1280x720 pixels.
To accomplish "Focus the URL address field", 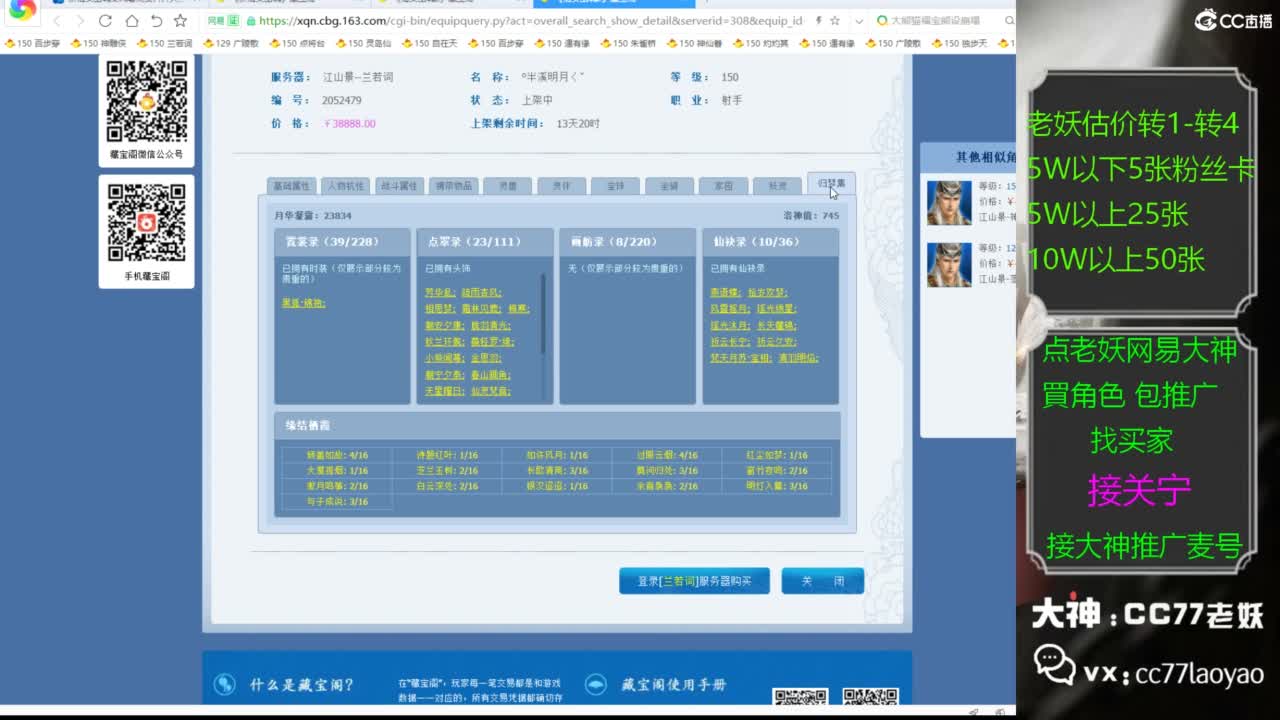I will pos(530,21).
